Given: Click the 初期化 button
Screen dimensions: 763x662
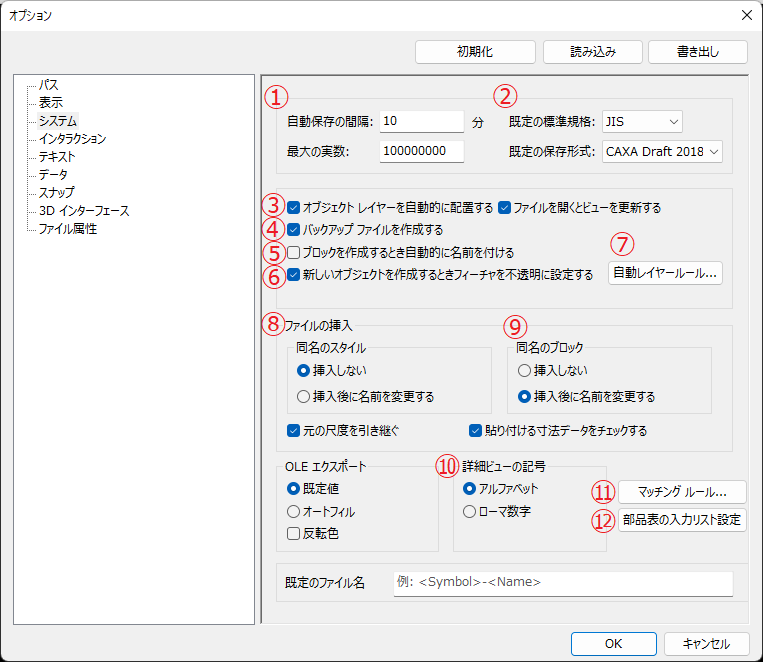Looking at the screenshot, I should point(475,52).
